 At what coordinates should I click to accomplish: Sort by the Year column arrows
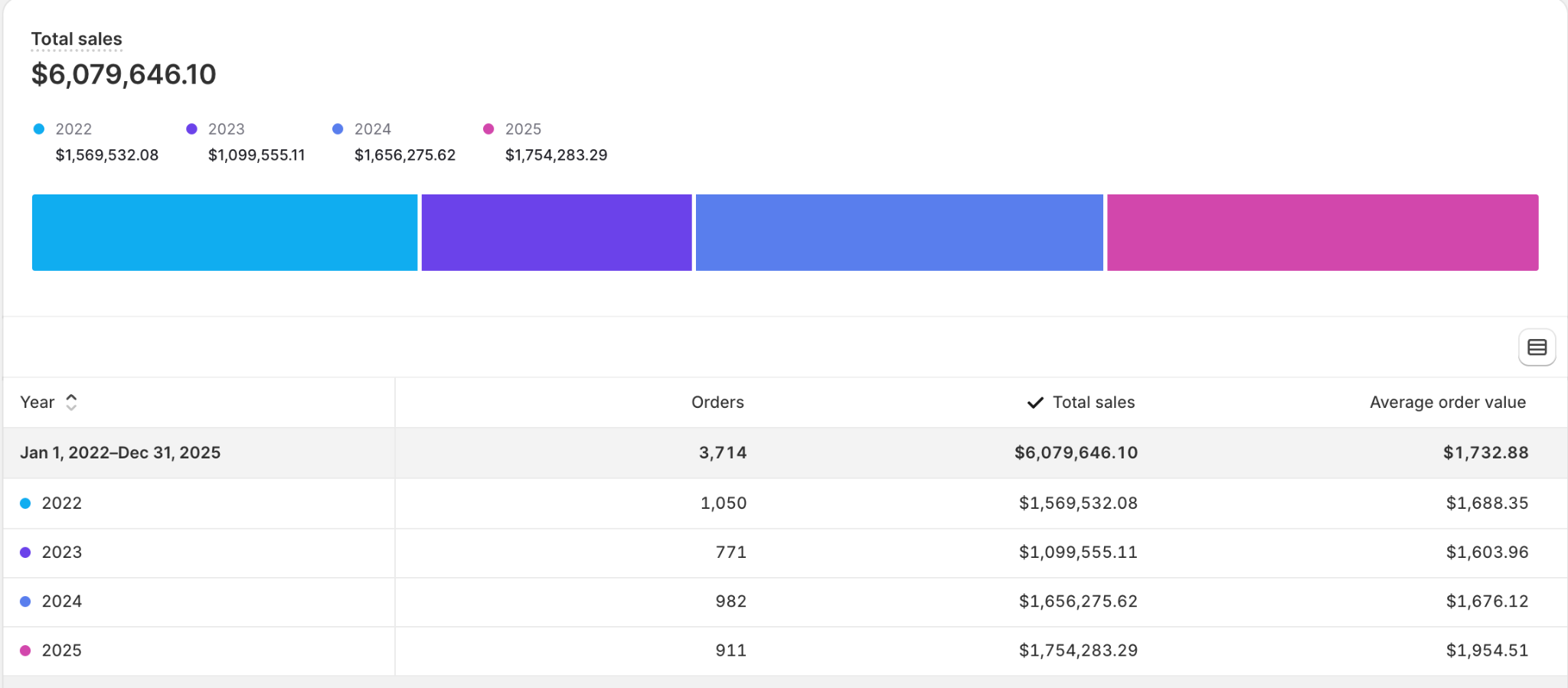click(x=71, y=403)
